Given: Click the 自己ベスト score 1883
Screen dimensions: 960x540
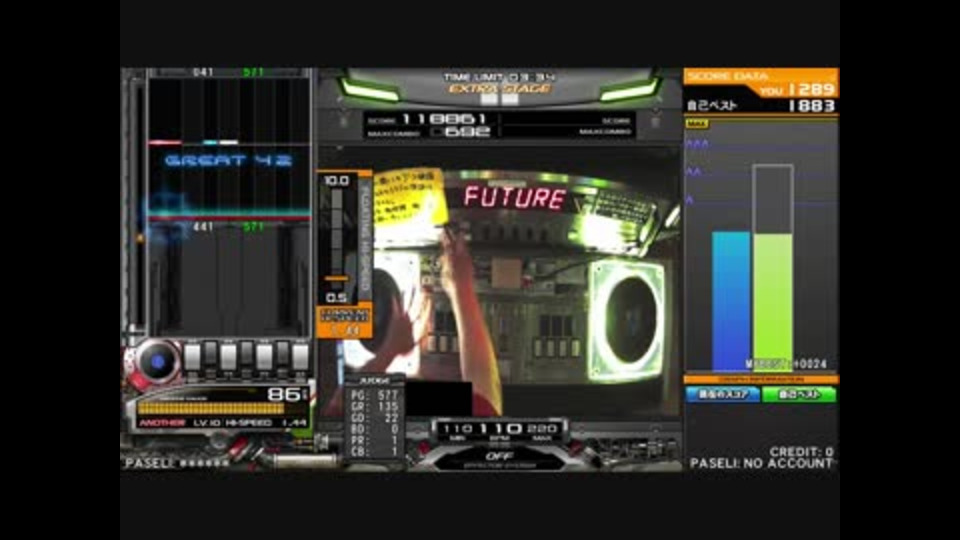Looking at the screenshot, I should point(812,106).
